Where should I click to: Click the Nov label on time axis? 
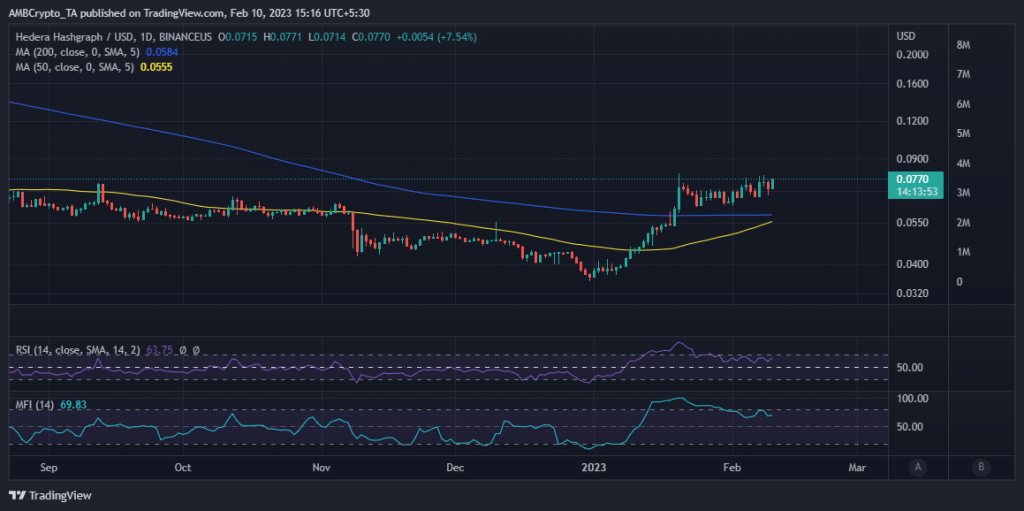[321, 467]
